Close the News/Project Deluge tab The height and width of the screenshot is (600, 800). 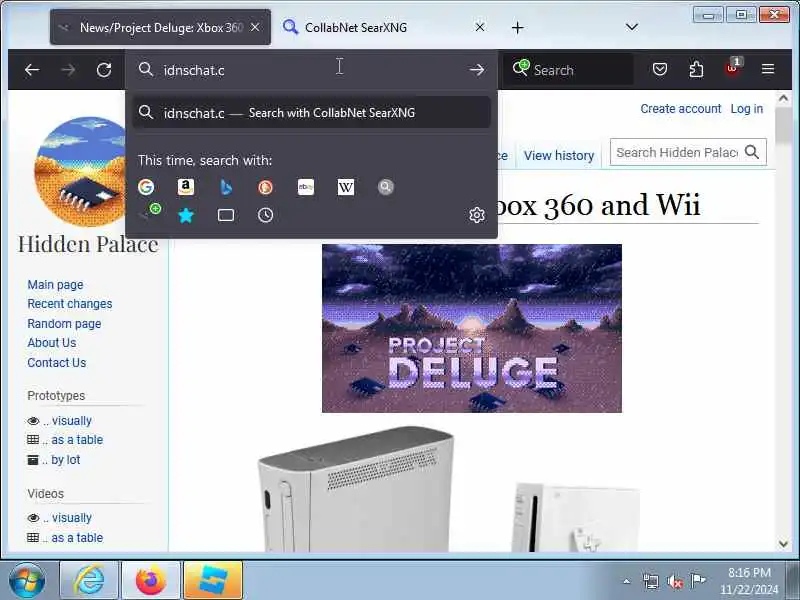[x=255, y=27]
